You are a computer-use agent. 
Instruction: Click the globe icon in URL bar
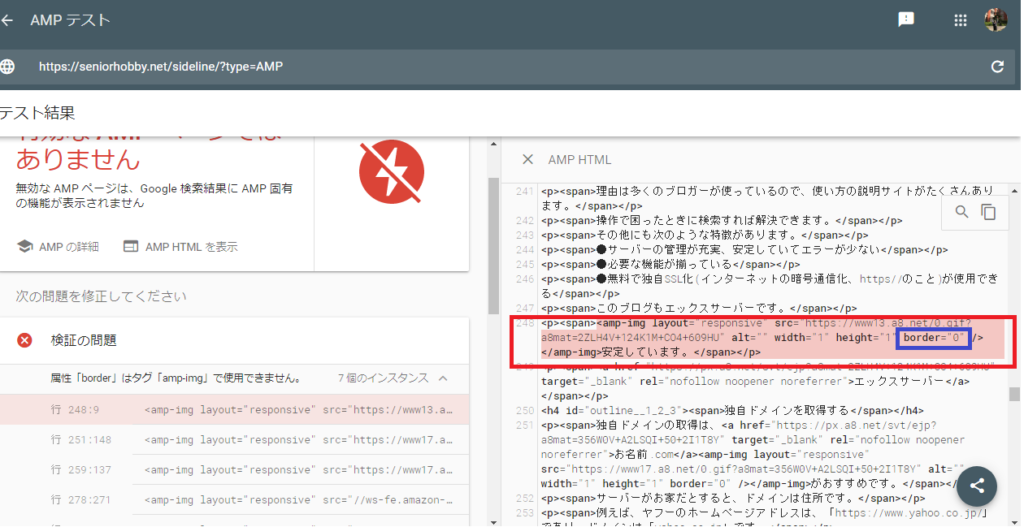7,66
